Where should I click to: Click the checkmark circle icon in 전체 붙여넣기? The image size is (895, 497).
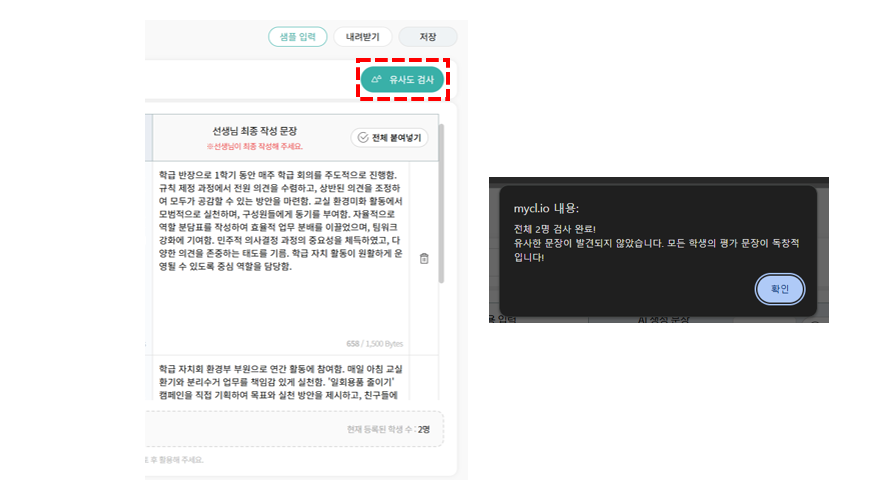363,138
